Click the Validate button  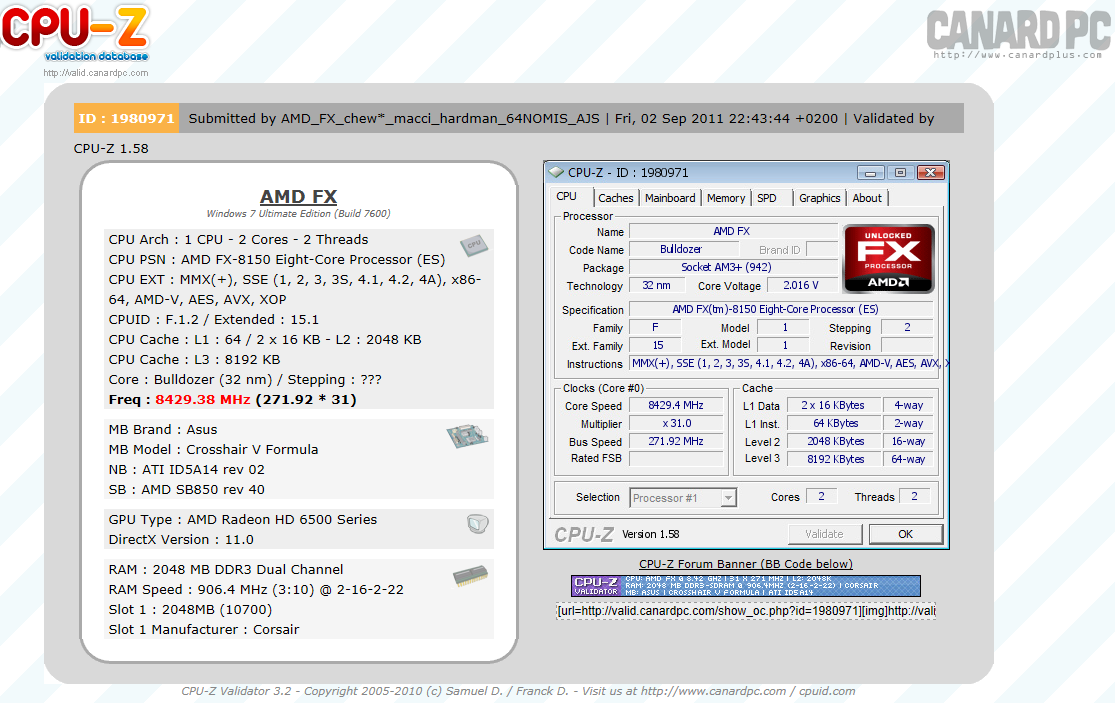tap(825, 534)
